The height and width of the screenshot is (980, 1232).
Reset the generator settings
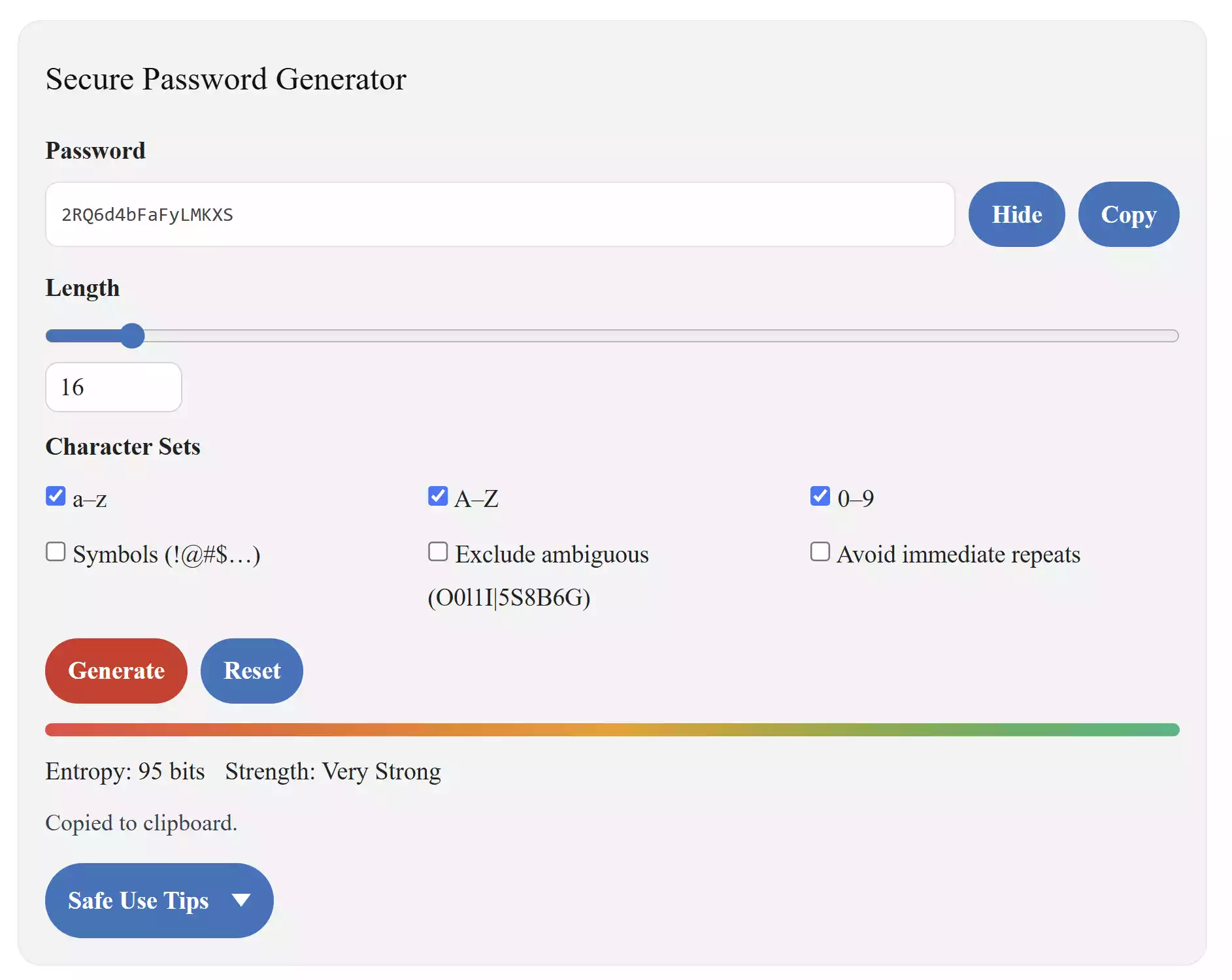(252, 671)
